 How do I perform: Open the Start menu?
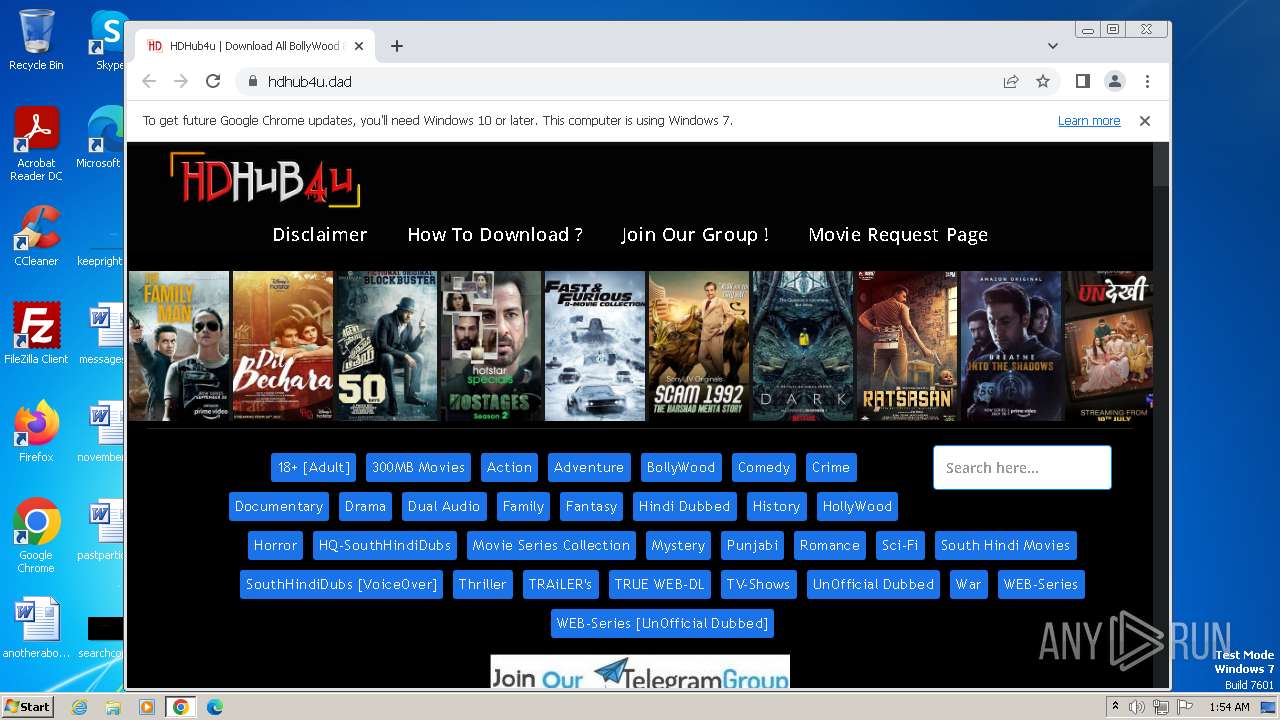point(27,707)
